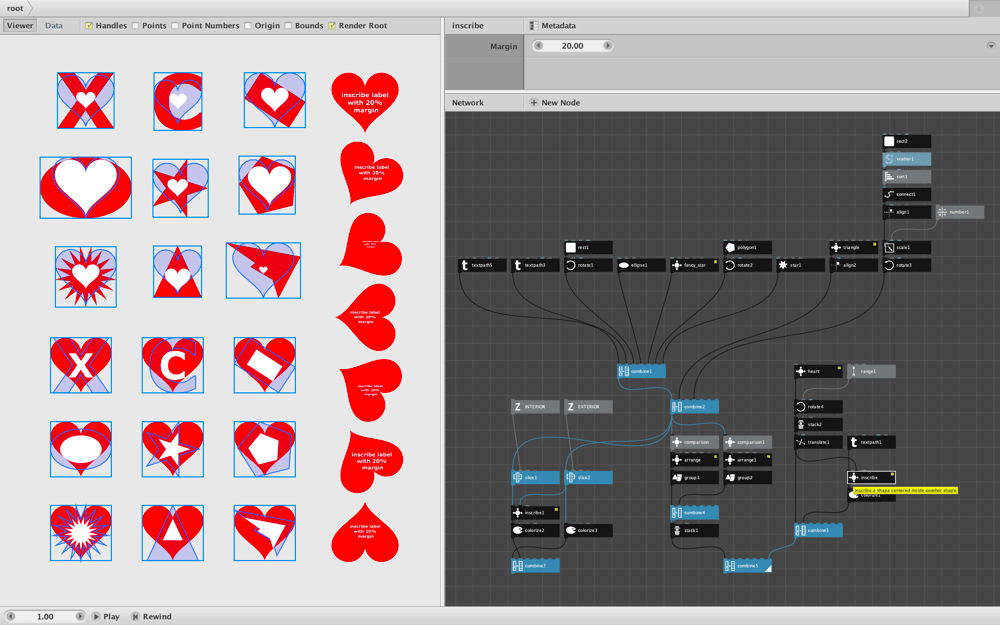This screenshot has height=625, width=1000.
Task: Select the combine1 node
Action: 641,371
